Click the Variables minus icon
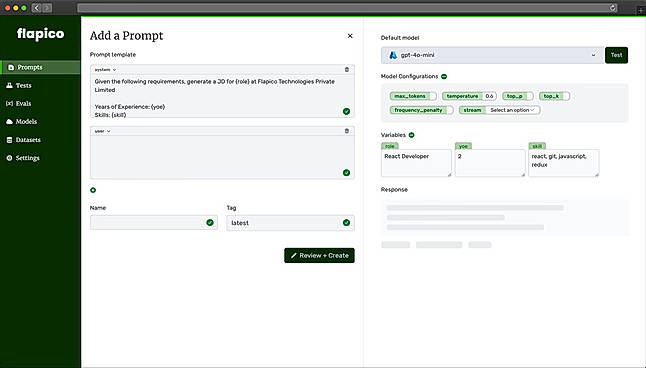Screen dimensions: 646x368 pos(412,135)
